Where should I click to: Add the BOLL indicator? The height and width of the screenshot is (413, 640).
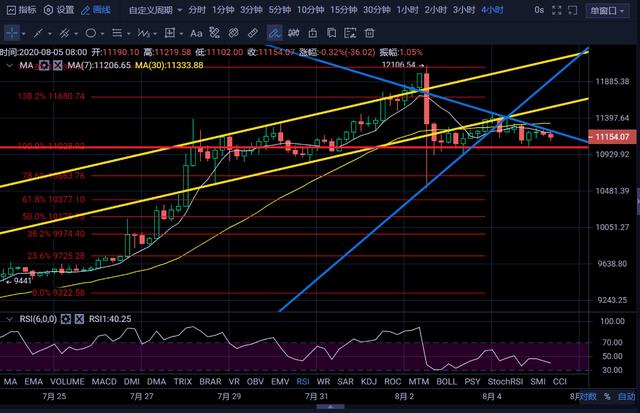[x=445, y=381]
